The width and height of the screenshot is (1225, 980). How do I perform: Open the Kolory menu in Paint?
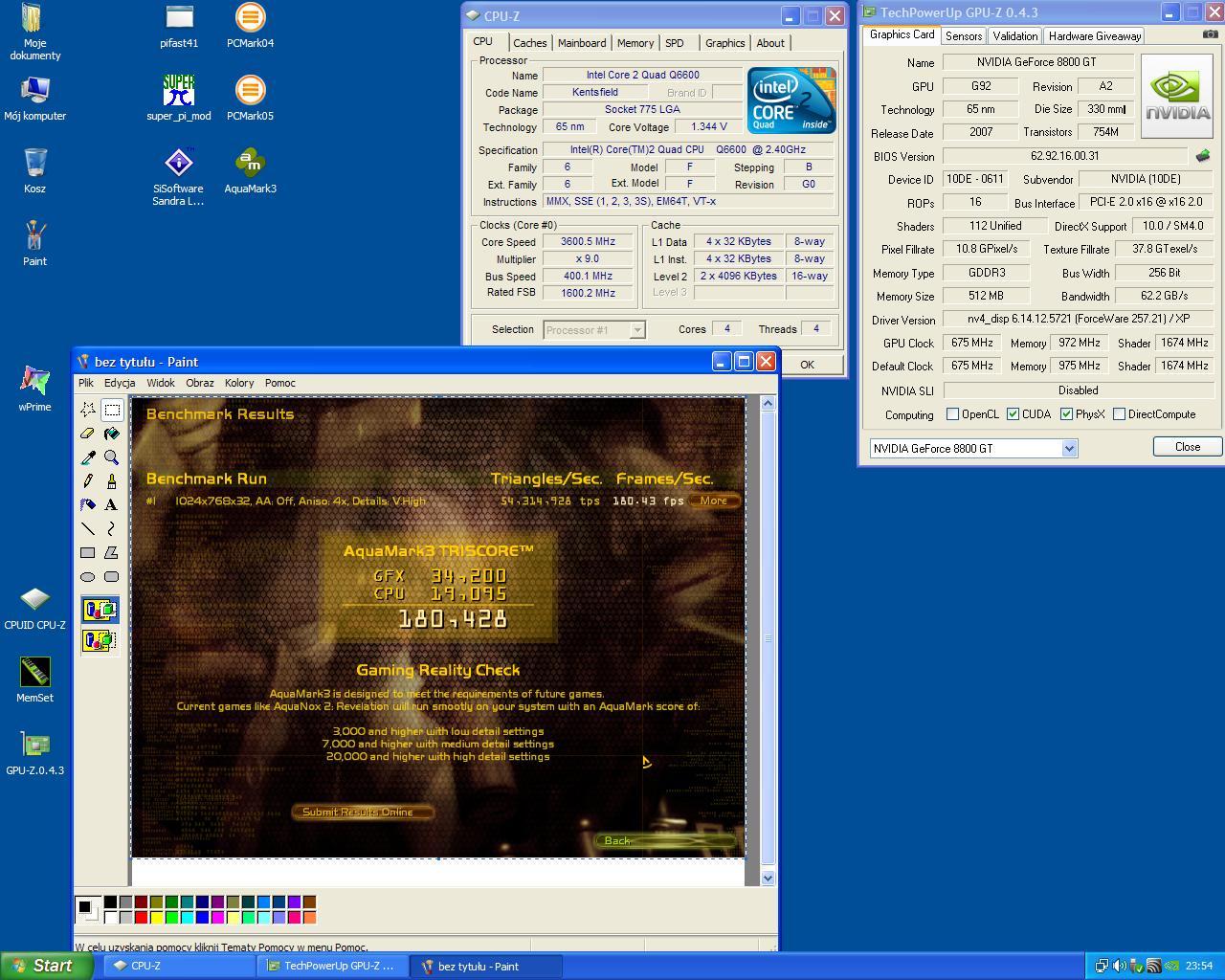coord(239,383)
